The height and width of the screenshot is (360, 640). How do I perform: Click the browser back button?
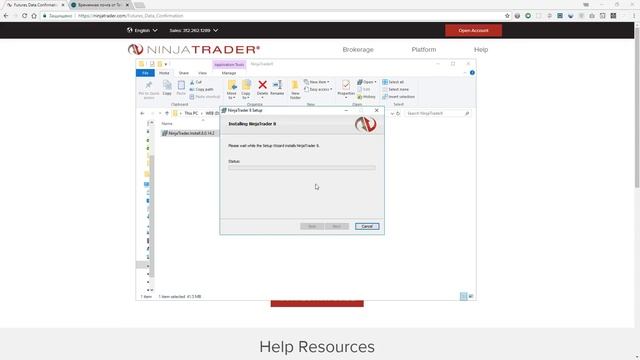(x=6, y=16)
